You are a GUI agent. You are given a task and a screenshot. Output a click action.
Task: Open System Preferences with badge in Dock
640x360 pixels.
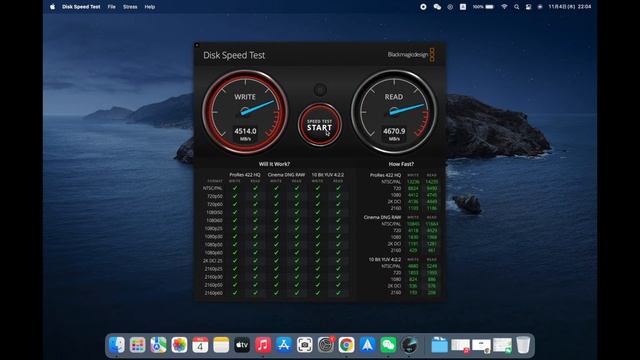pos(326,345)
